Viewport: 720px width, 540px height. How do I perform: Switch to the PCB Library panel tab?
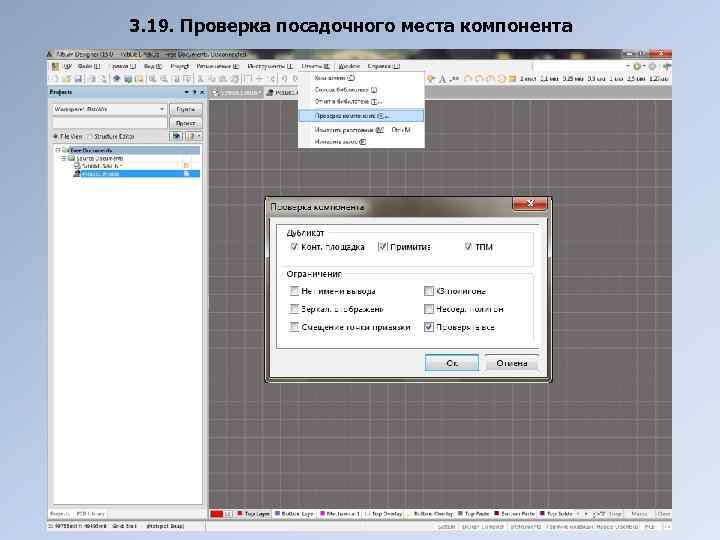tap(90, 514)
